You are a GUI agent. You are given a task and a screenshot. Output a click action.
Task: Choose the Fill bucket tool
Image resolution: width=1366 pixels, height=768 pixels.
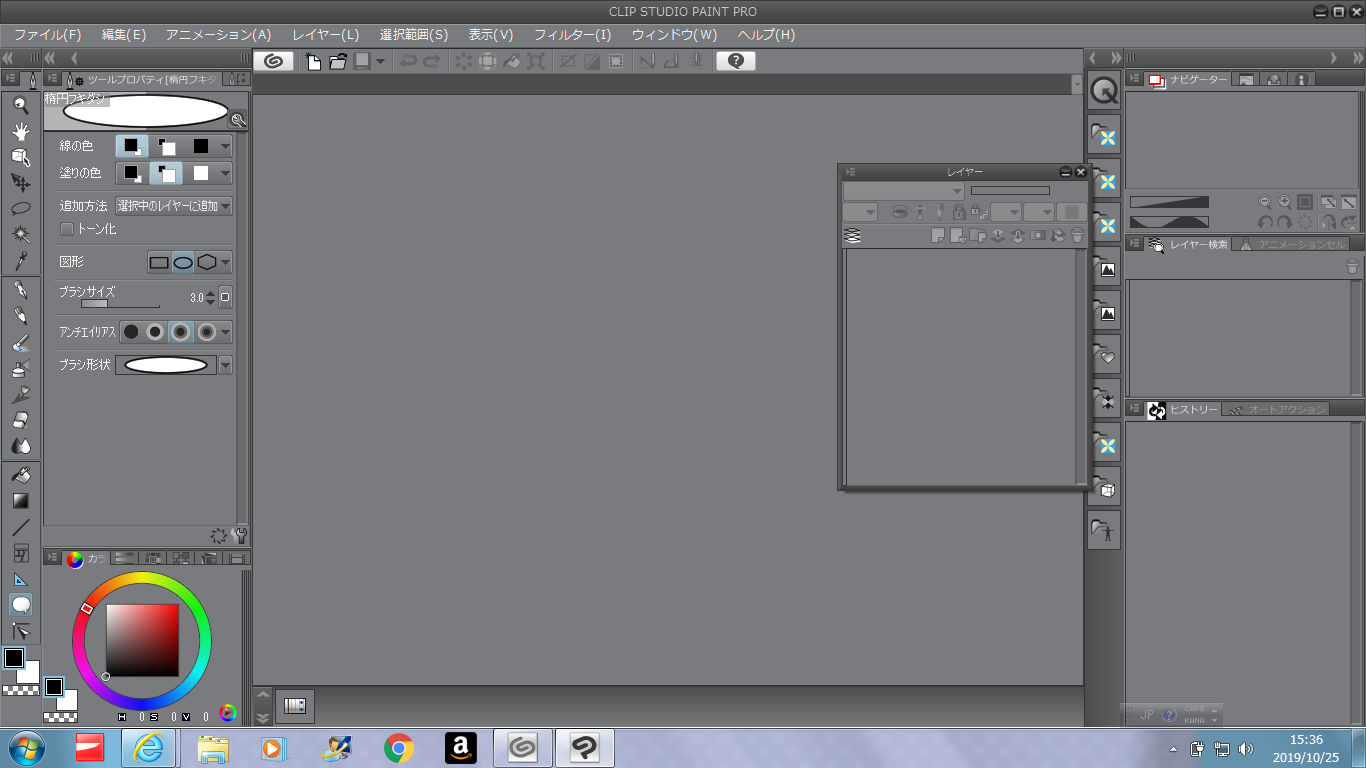click(x=20, y=475)
